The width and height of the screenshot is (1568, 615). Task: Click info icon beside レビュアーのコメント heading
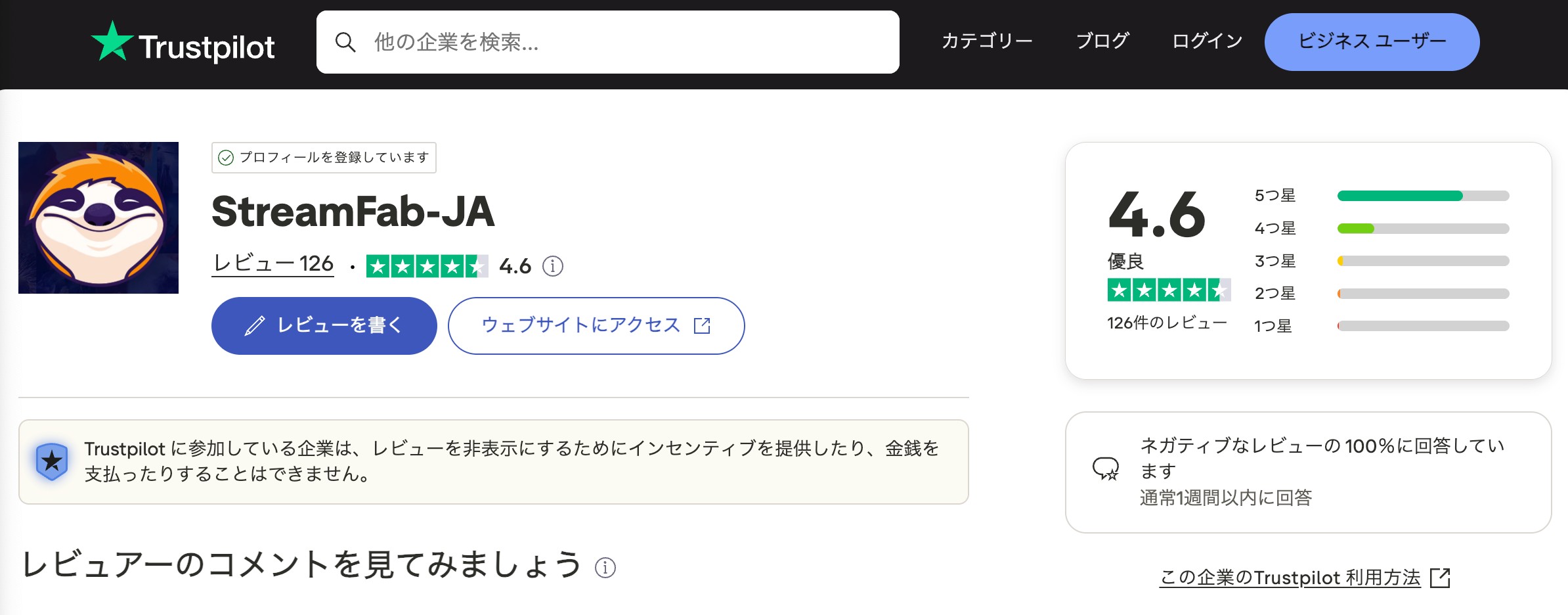tap(605, 567)
